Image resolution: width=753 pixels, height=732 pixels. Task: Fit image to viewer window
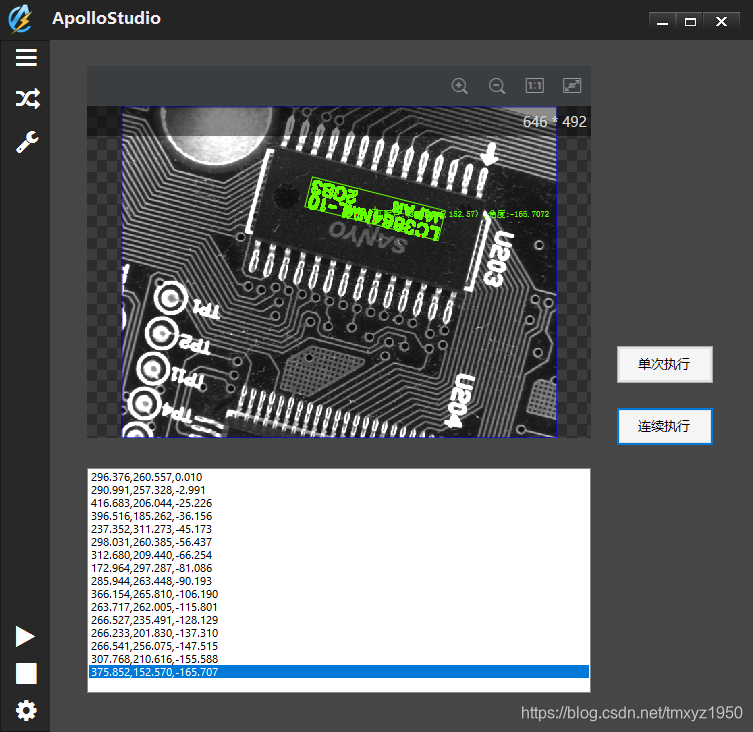click(x=572, y=86)
